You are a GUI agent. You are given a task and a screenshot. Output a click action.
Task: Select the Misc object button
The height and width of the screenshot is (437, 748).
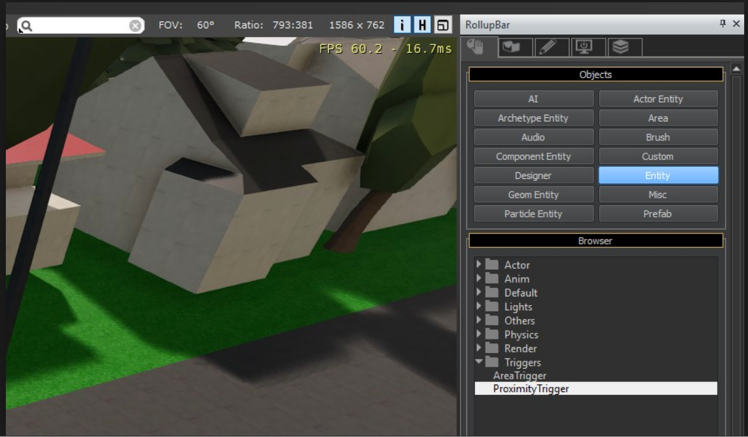[658, 194]
